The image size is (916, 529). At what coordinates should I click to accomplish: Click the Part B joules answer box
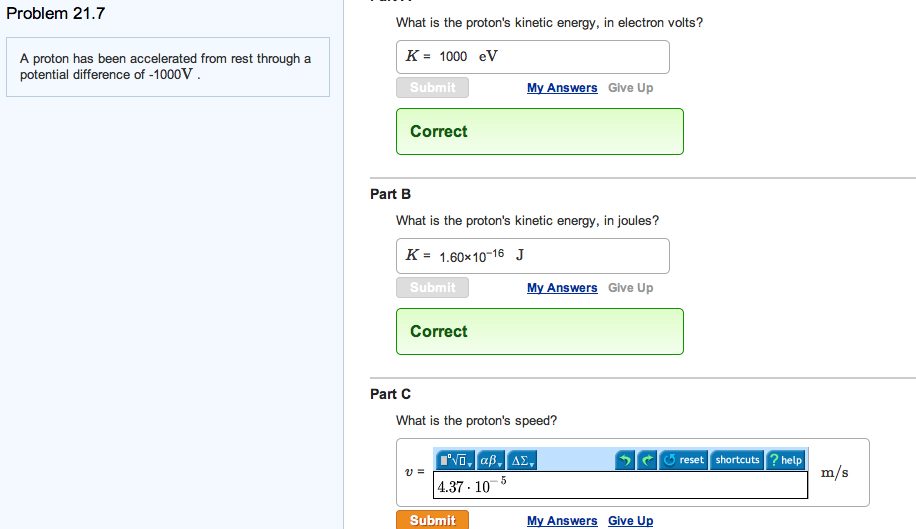pos(532,256)
